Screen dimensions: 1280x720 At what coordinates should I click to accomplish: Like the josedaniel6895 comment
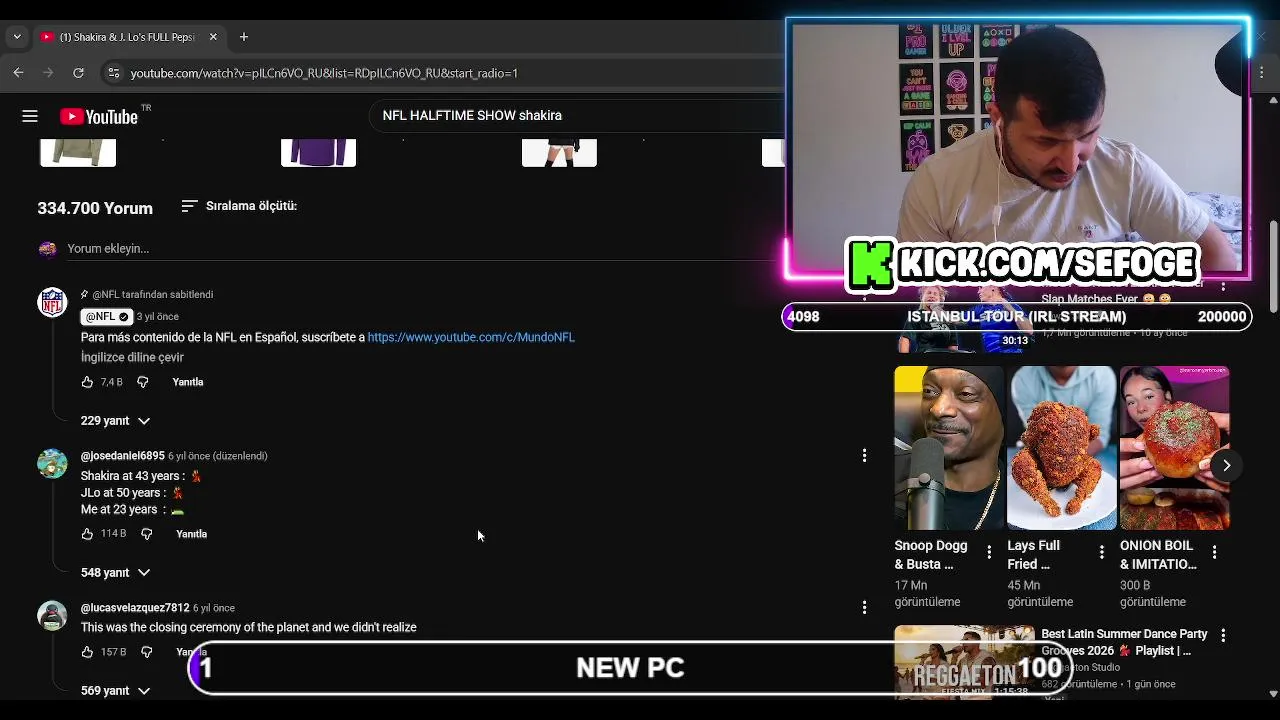87,534
